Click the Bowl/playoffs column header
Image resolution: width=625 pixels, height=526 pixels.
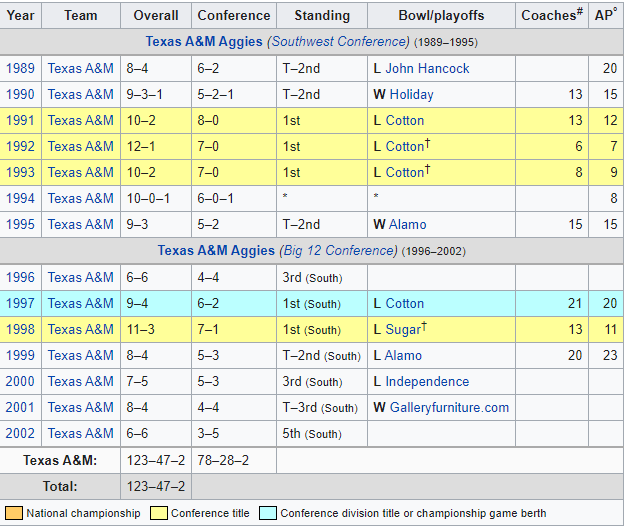441,15
